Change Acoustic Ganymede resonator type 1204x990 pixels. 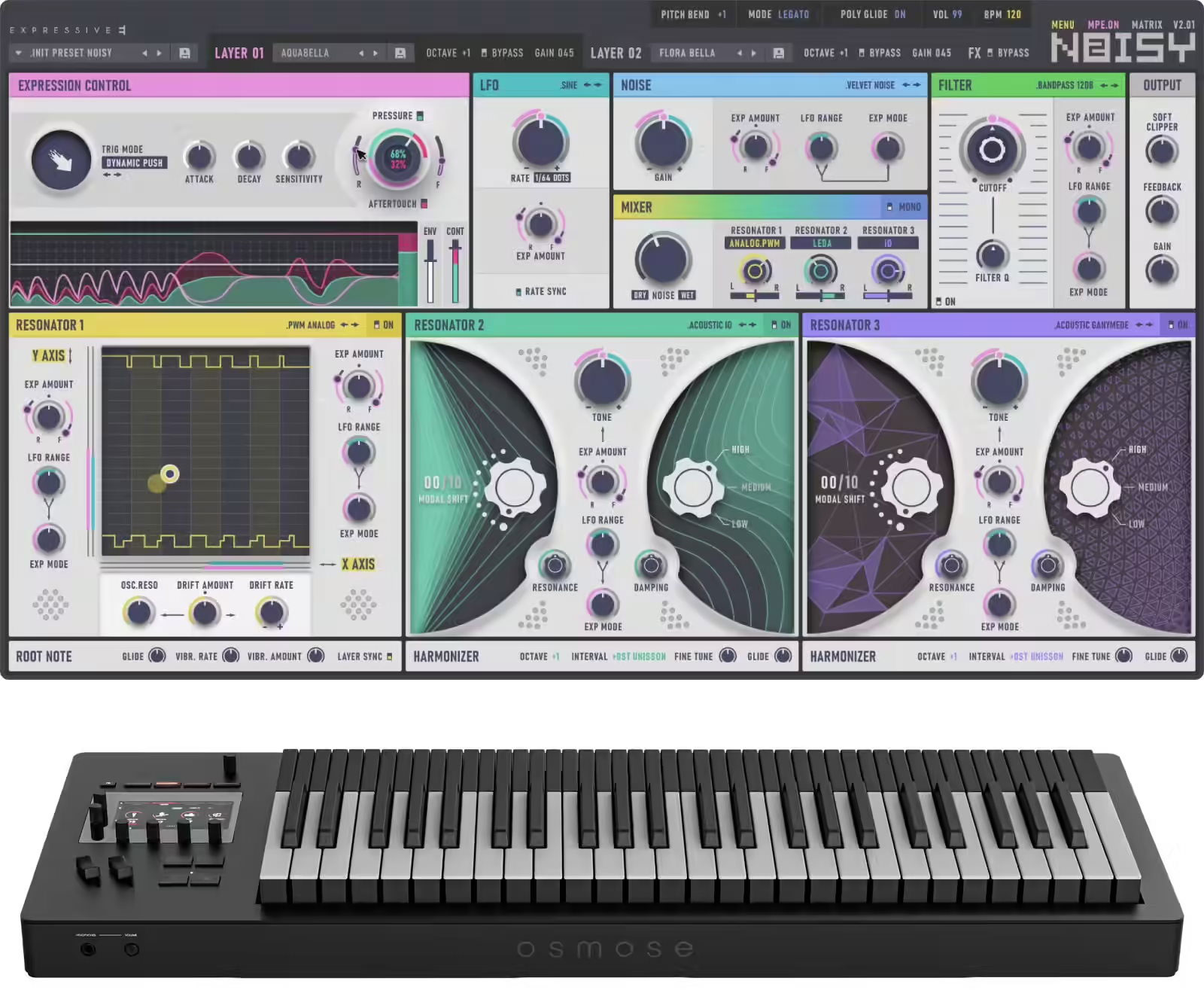tap(1103, 325)
